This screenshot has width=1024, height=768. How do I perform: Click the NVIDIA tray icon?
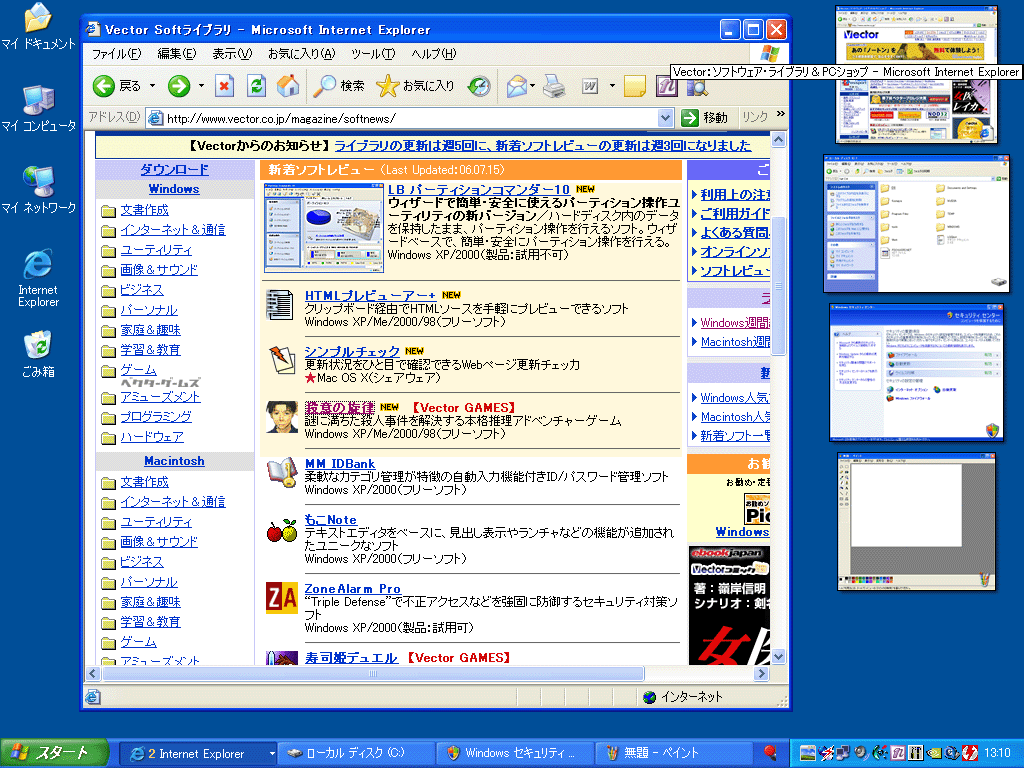coord(934,753)
